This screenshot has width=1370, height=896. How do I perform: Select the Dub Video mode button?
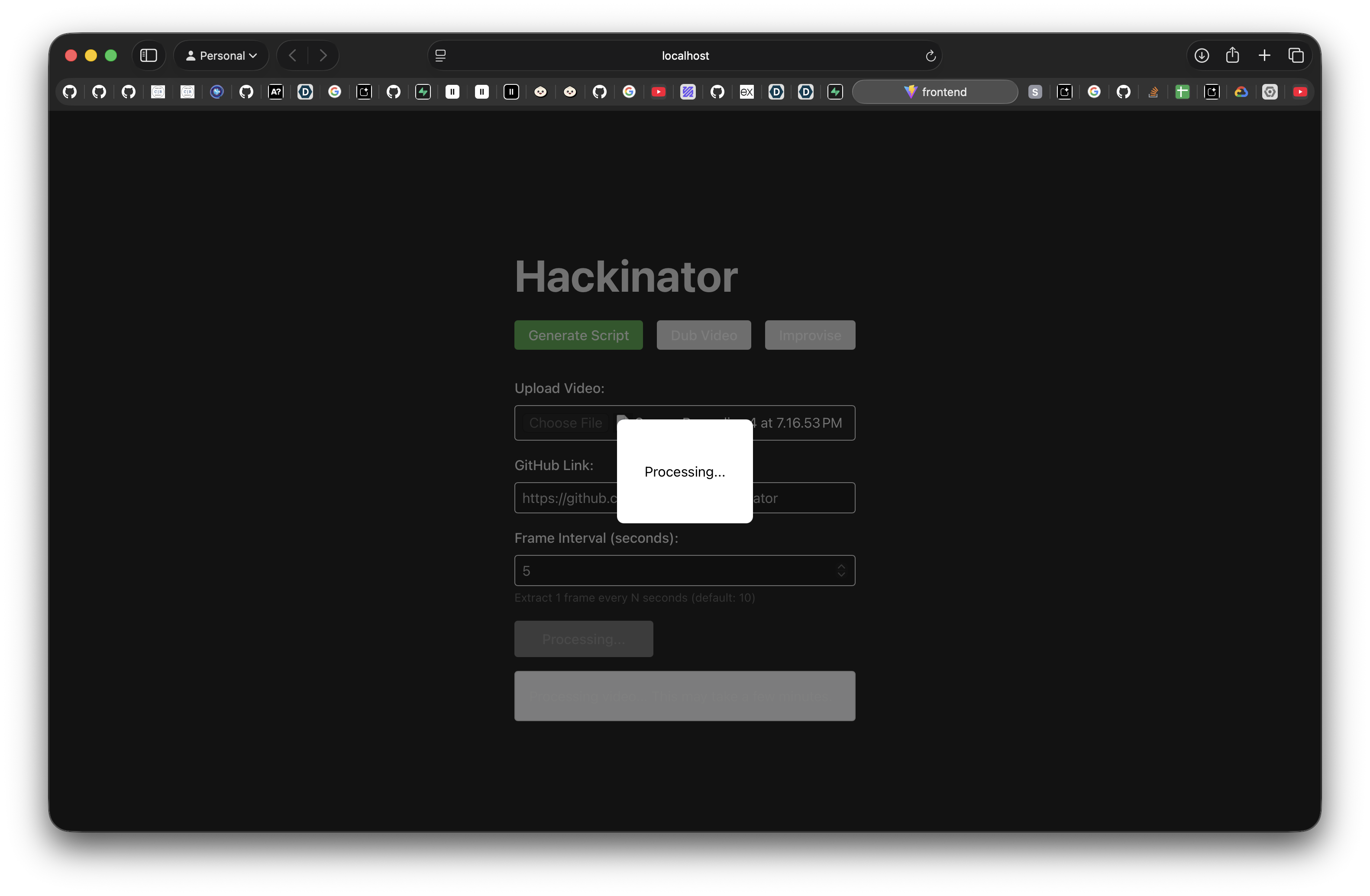coord(704,335)
